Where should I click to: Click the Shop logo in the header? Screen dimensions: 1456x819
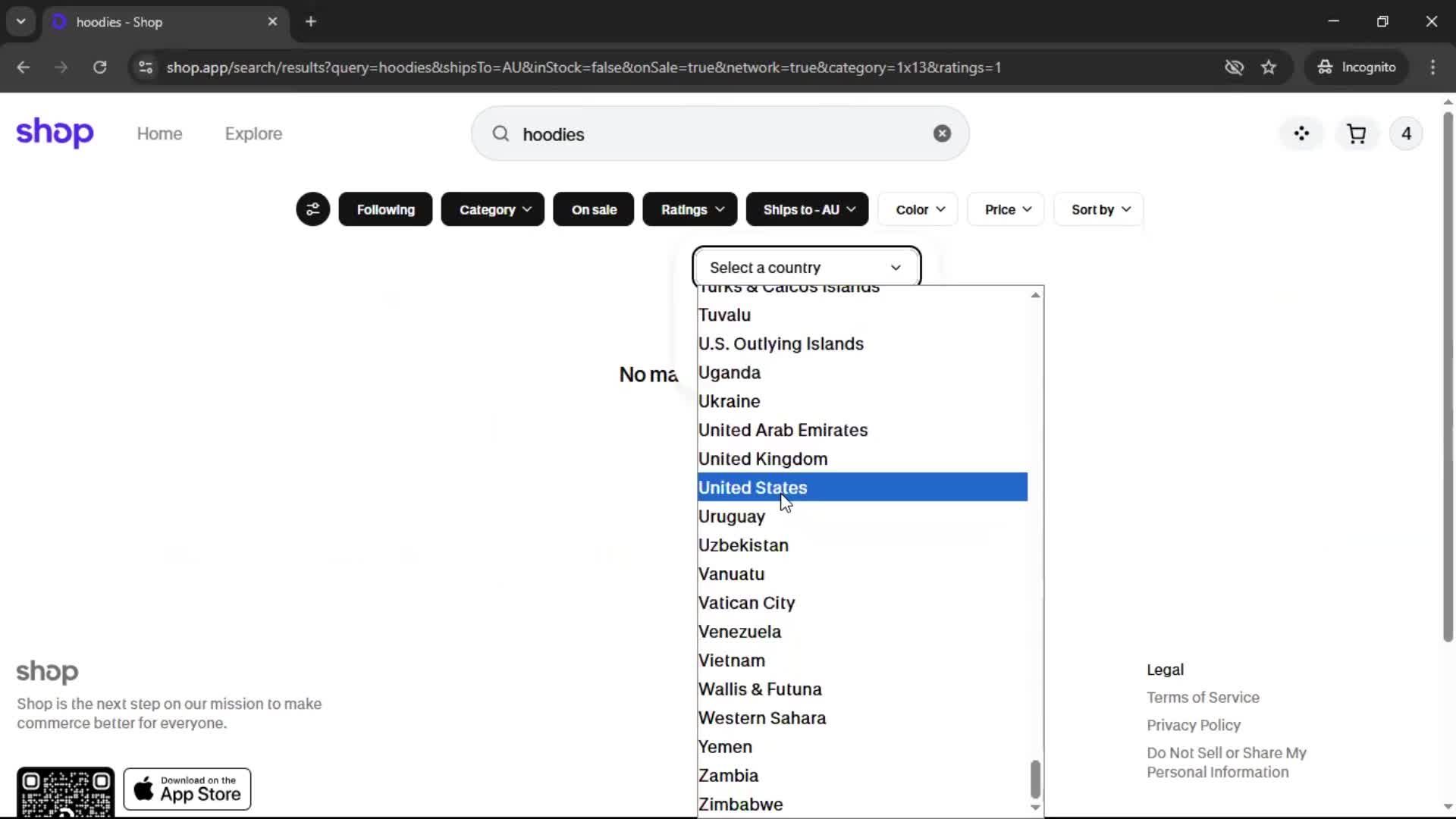55,133
